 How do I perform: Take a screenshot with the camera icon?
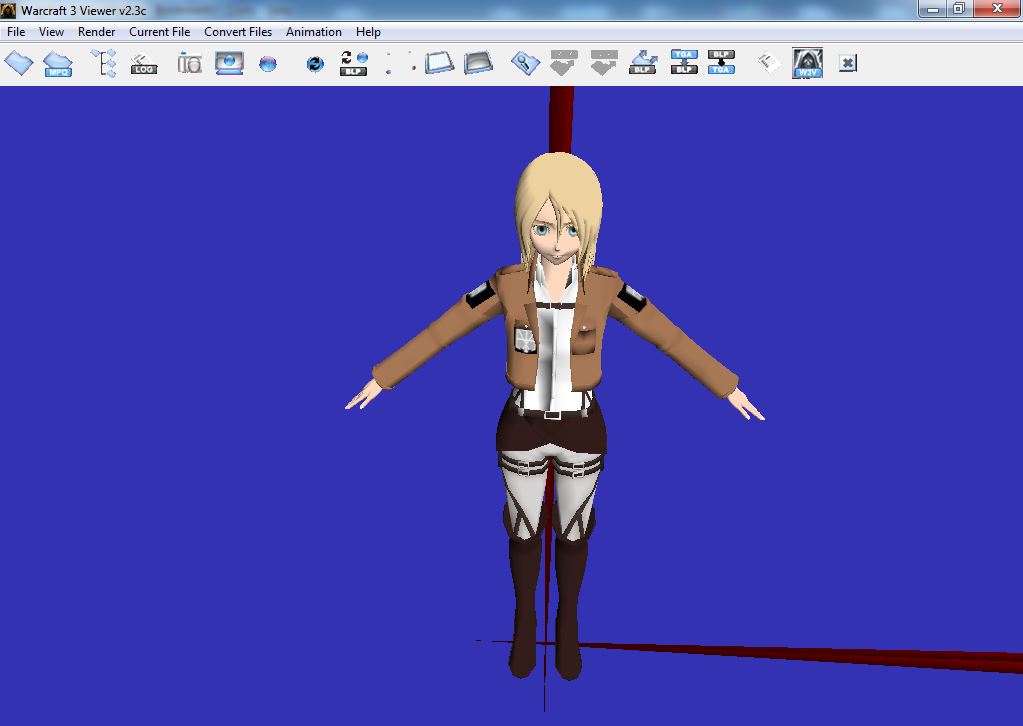point(190,63)
